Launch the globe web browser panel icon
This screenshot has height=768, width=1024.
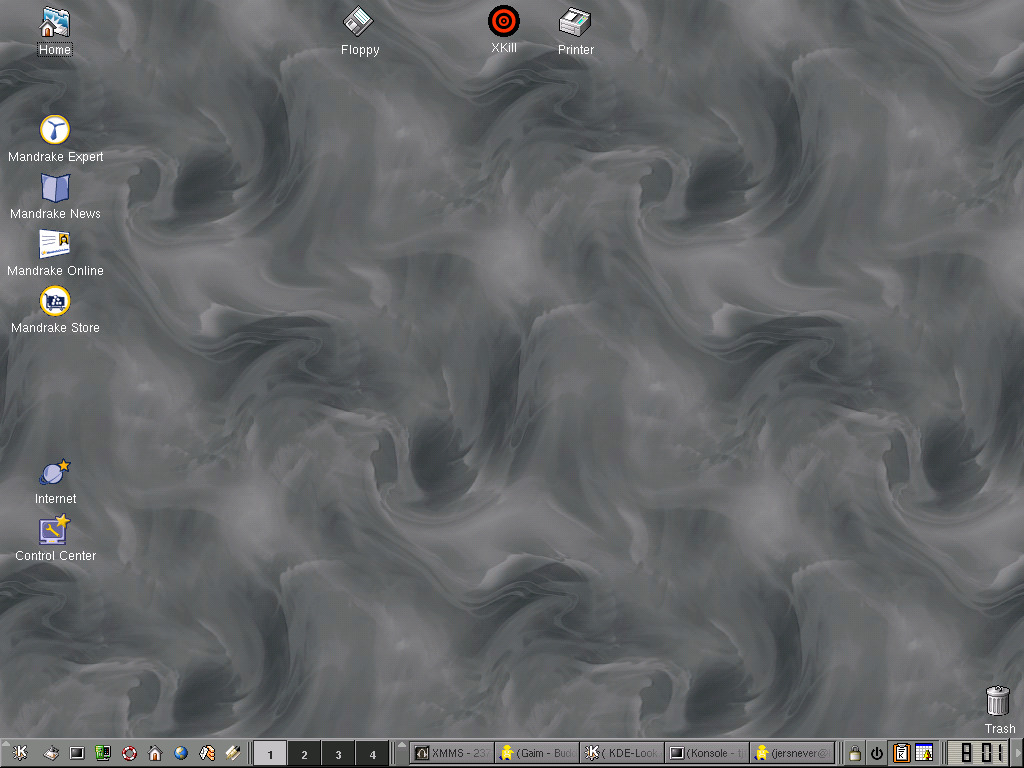pyautogui.click(x=181, y=754)
